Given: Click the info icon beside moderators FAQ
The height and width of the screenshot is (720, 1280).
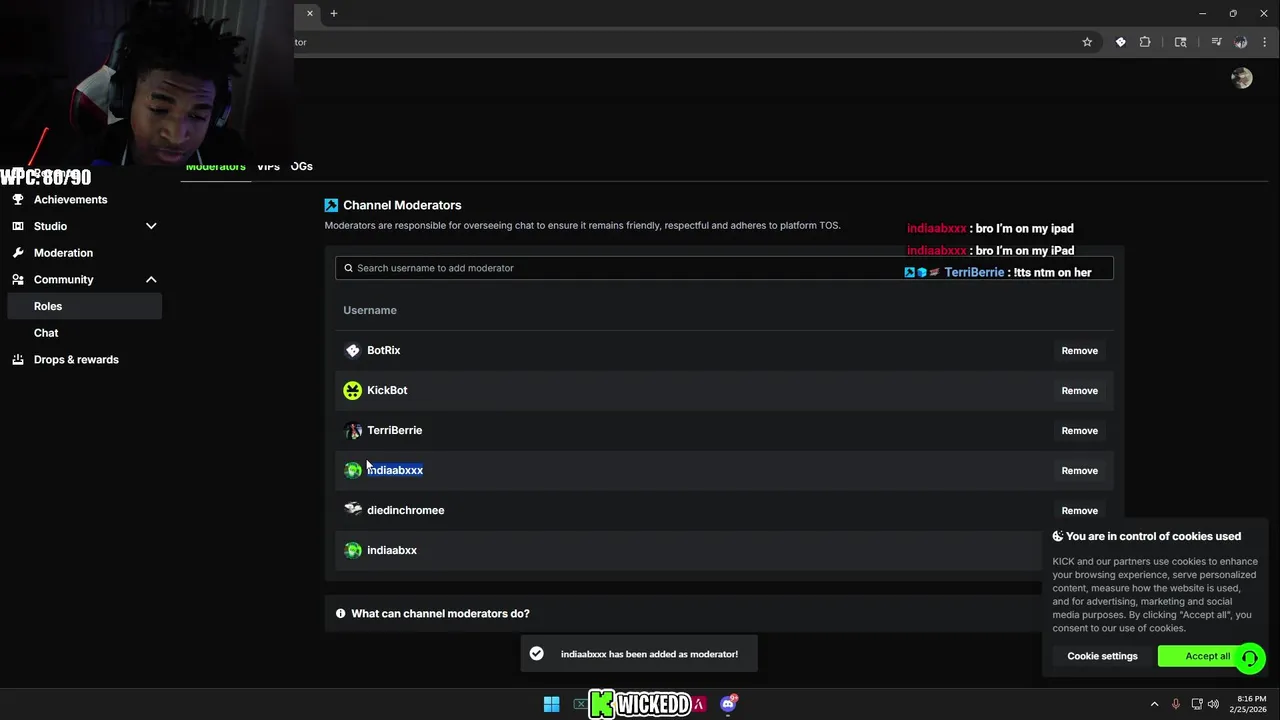Looking at the screenshot, I should pyautogui.click(x=340, y=613).
